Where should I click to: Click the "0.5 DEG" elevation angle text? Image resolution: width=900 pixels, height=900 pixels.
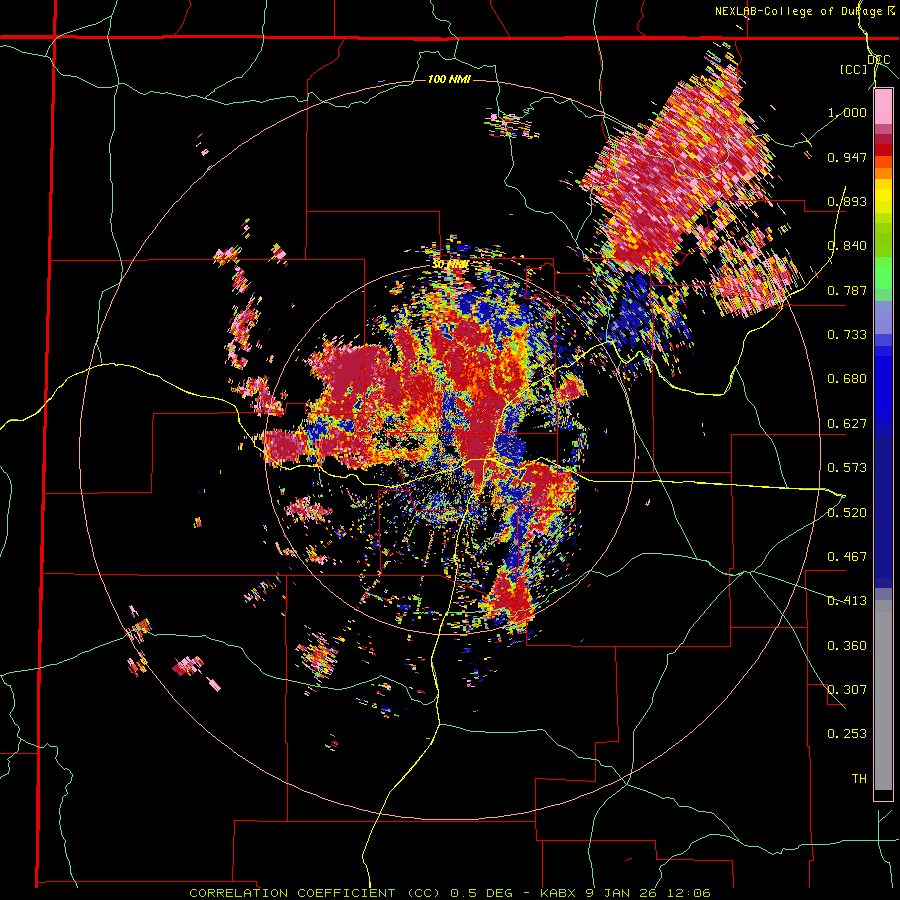(482, 893)
